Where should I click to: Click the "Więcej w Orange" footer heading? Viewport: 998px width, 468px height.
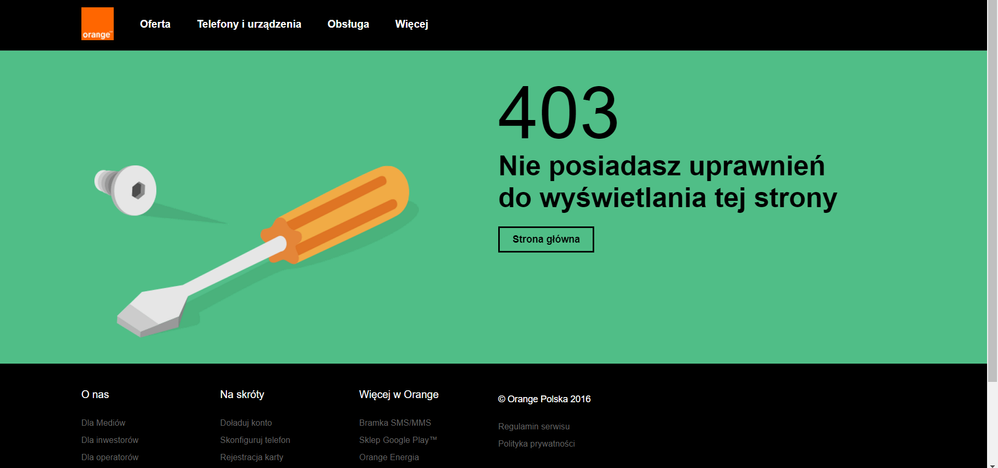tap(398, 395)
